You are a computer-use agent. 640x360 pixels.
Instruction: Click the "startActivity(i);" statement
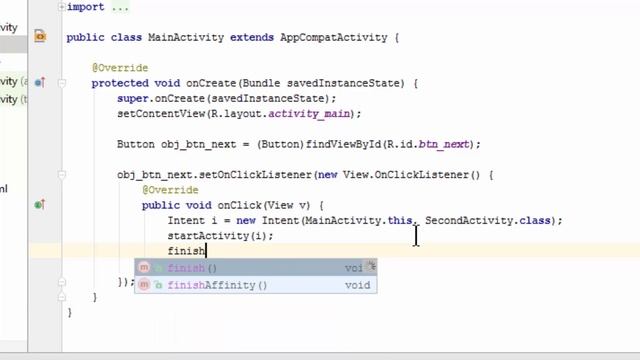(220, 236)
